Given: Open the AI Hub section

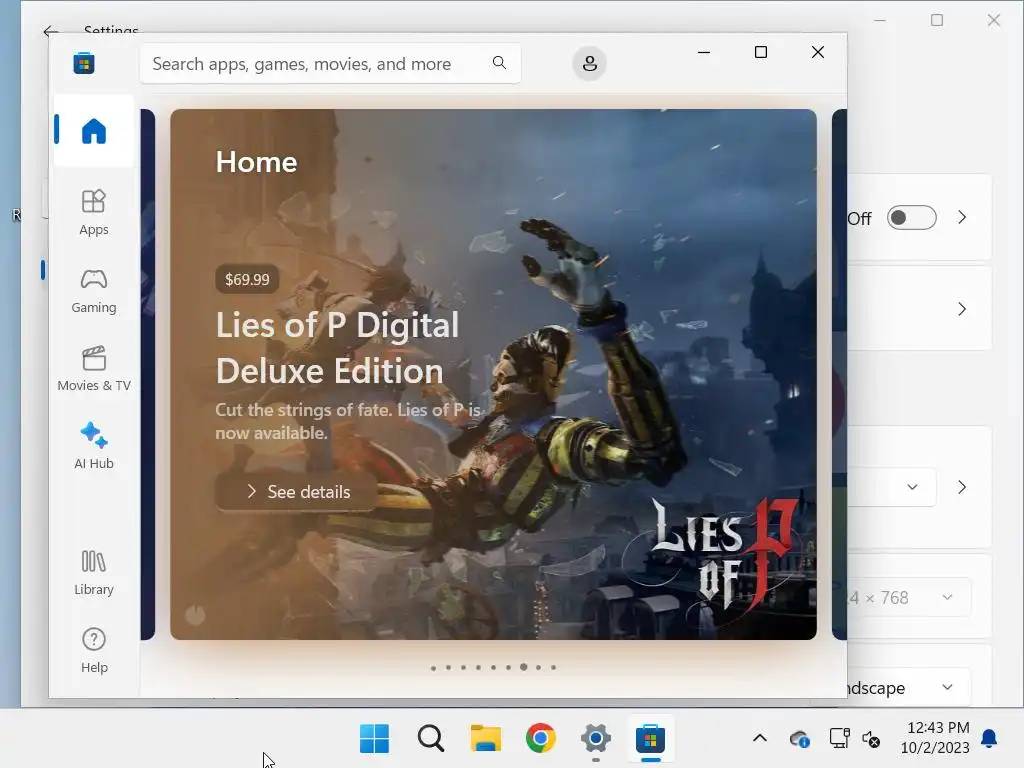Looking at the screenshot, I should (94, 446).
